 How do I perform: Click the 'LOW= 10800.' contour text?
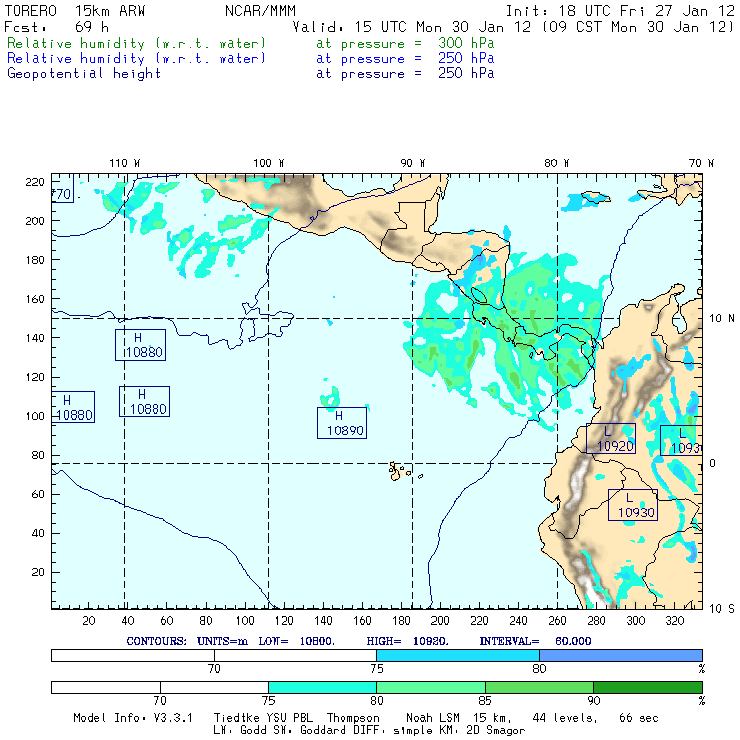pos(296,641)
